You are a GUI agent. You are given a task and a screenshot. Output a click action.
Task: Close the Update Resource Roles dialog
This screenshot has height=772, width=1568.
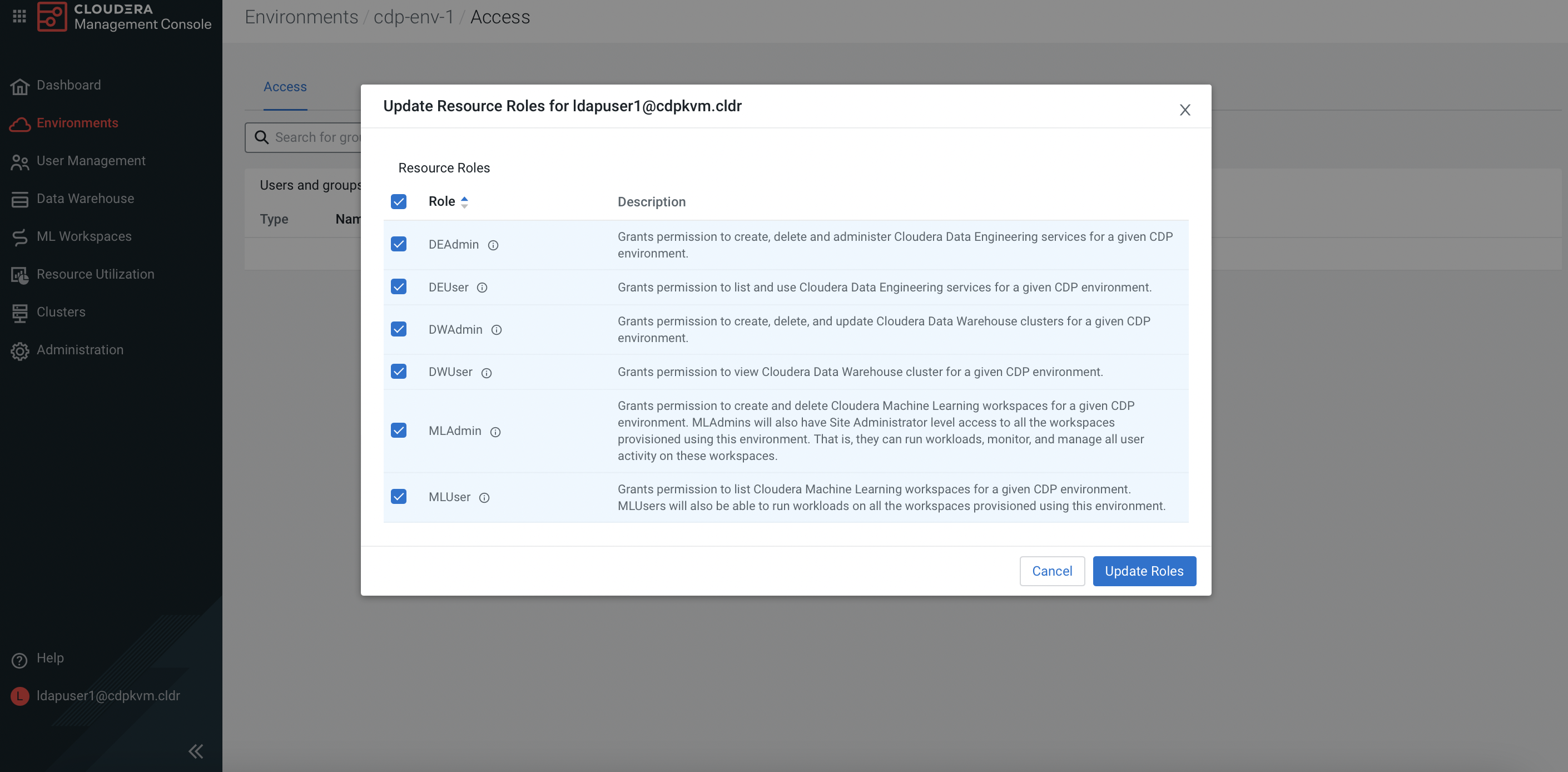tap(1184, 110)
